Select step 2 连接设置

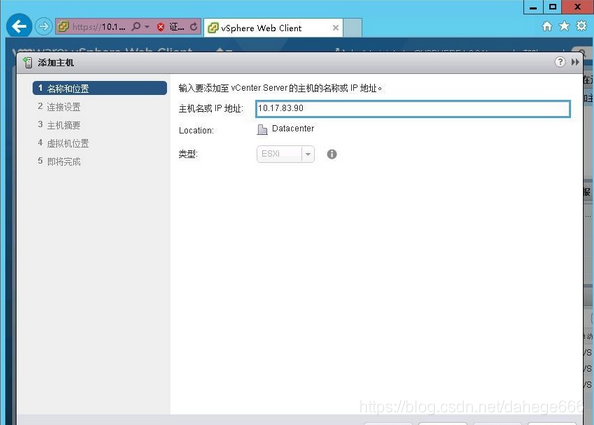click(x=59, y=107)
